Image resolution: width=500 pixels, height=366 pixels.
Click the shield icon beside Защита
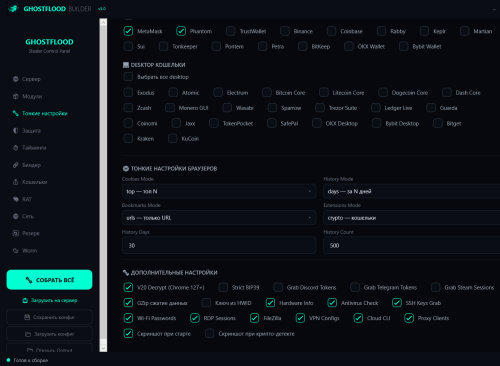pos(16,131)
